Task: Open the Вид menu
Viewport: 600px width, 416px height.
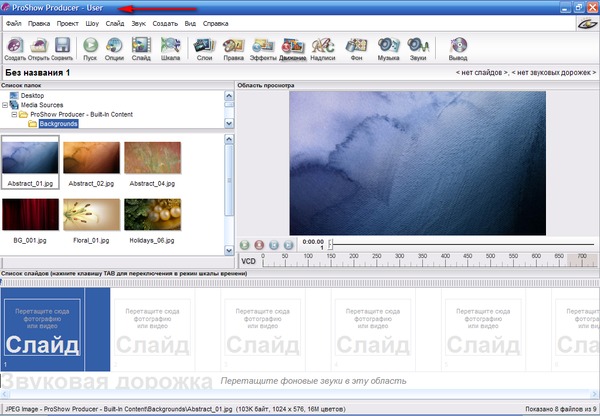Action: (x=190, y=23)
